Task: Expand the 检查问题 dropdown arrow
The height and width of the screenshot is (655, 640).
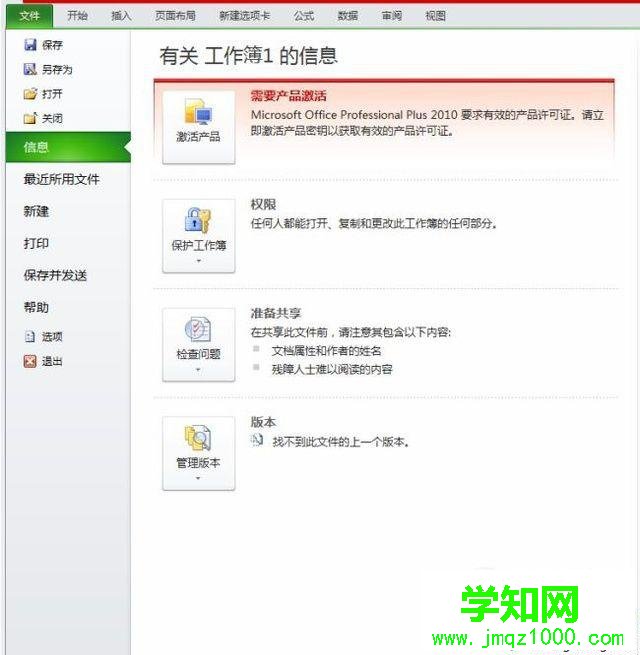Action: point(198,370)
